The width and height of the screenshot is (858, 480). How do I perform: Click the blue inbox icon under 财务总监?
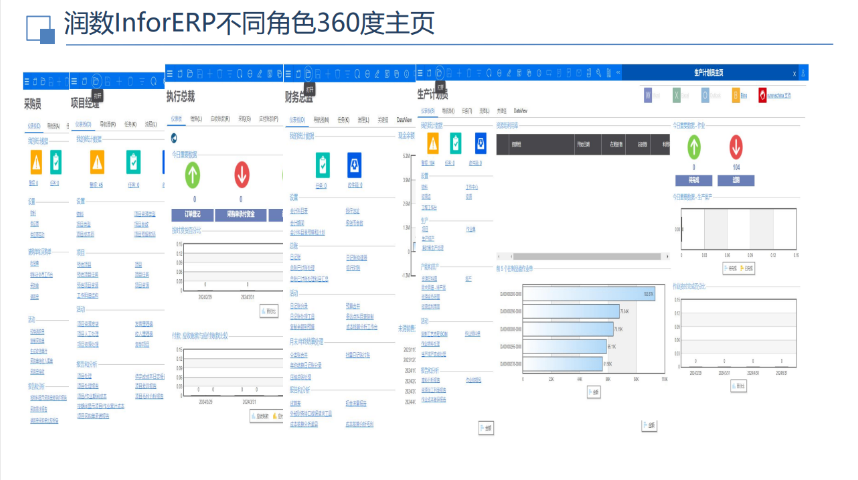(354, 162)
